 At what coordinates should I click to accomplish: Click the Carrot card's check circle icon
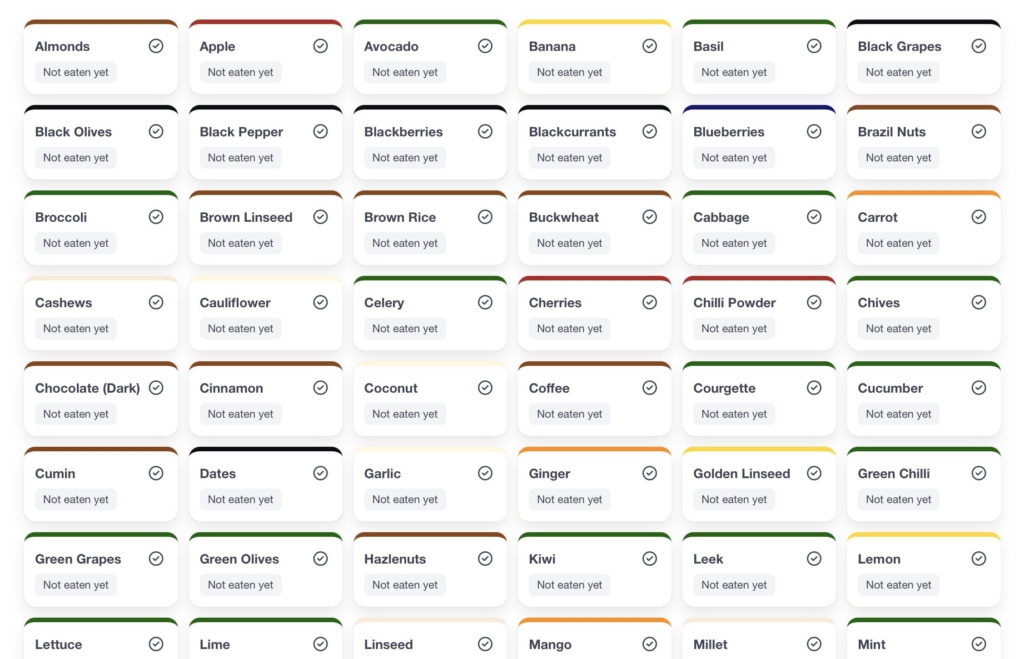[979, 217]
